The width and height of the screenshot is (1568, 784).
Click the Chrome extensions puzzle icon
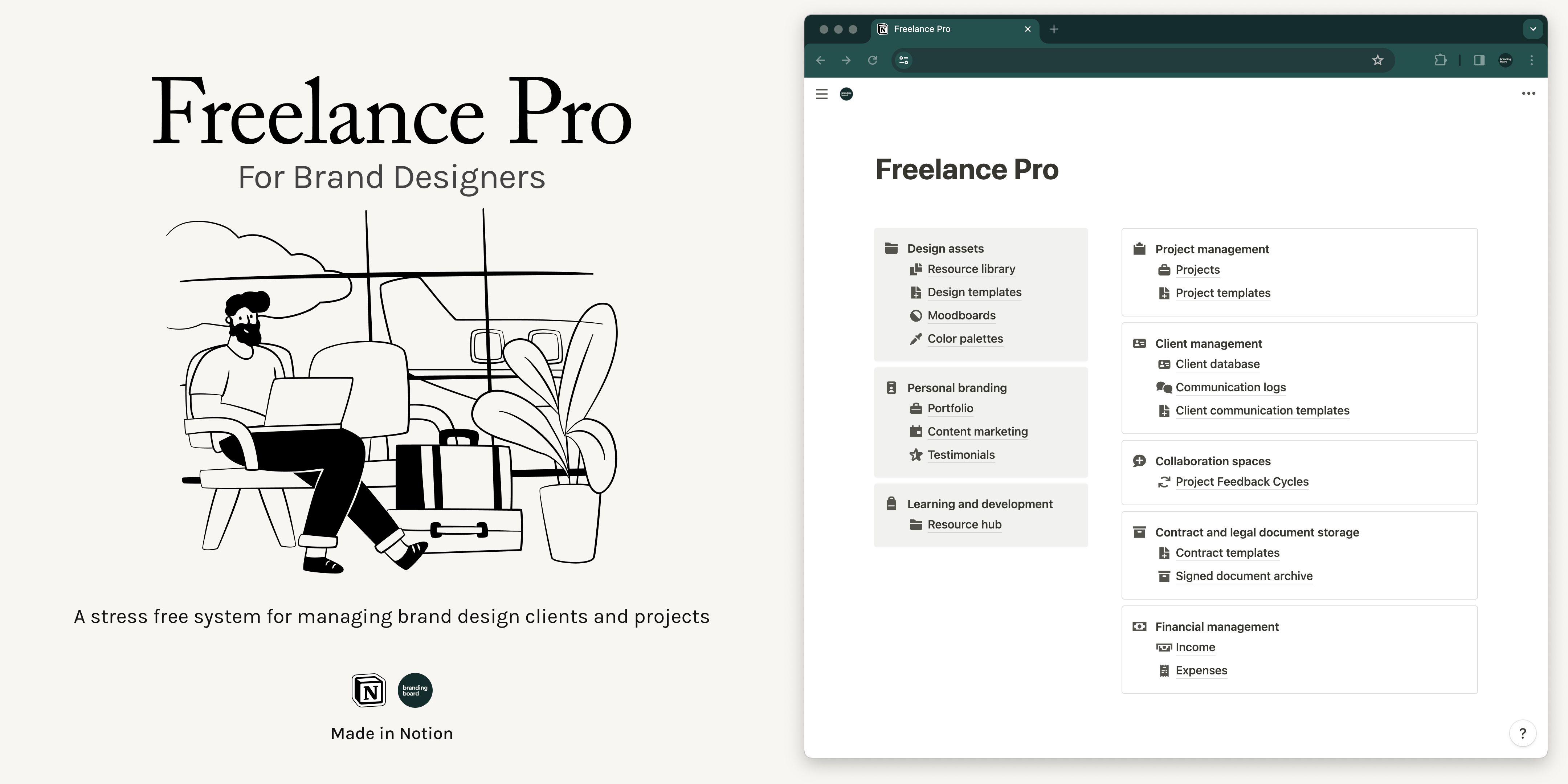tap(1441, 60)
